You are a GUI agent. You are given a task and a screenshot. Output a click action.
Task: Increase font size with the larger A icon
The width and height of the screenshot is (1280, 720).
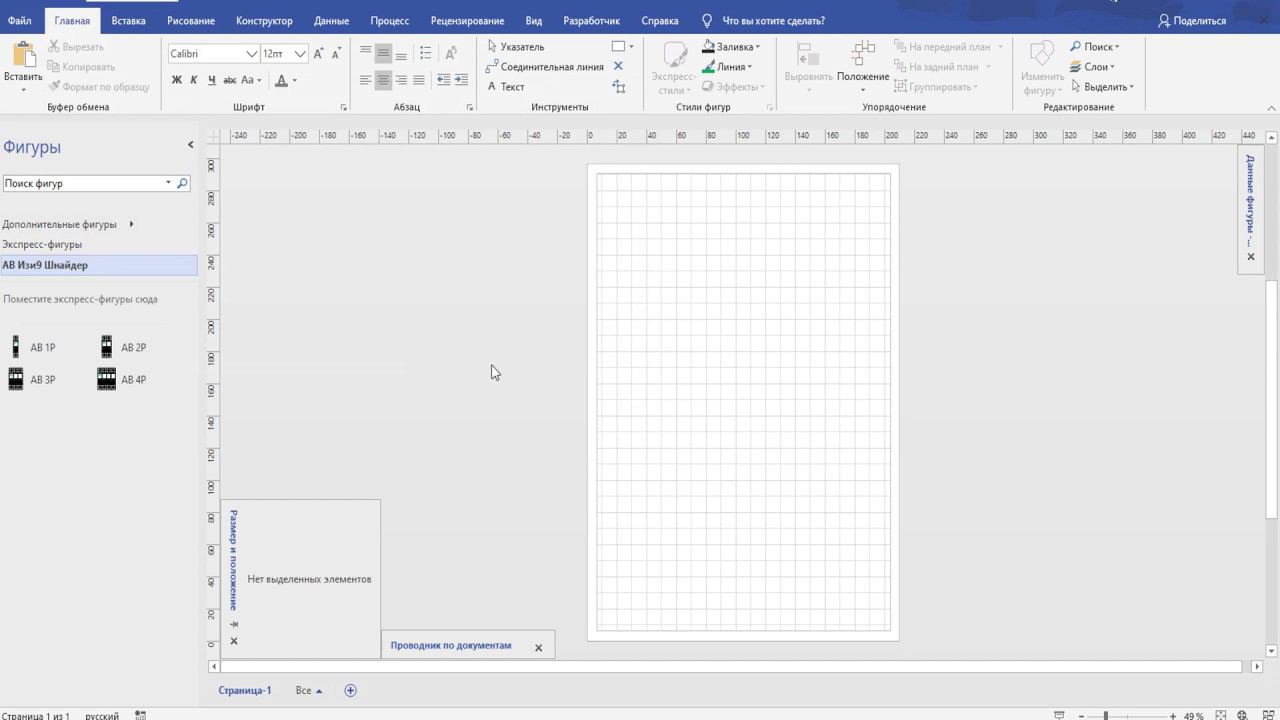pyautogui.click(x=319, y=53)
